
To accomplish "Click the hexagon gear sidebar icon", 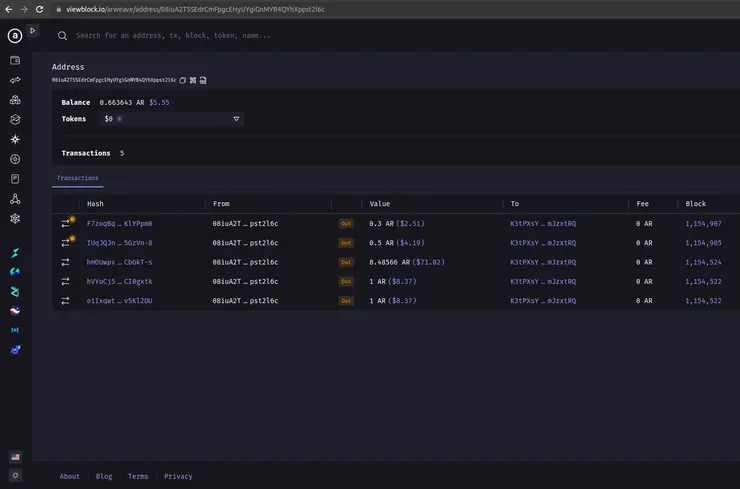I will 15,219.
